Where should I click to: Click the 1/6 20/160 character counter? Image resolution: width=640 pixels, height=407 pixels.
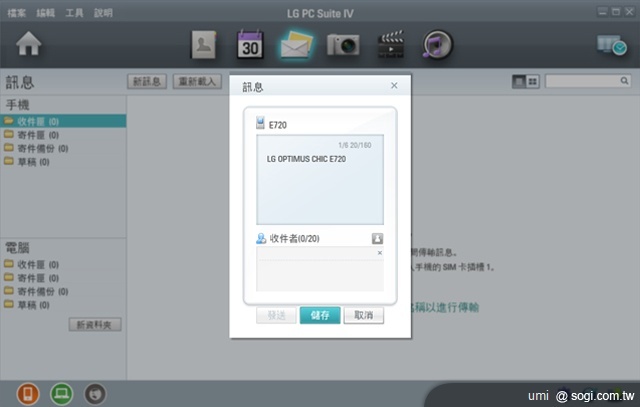click(x=355, y=145)
